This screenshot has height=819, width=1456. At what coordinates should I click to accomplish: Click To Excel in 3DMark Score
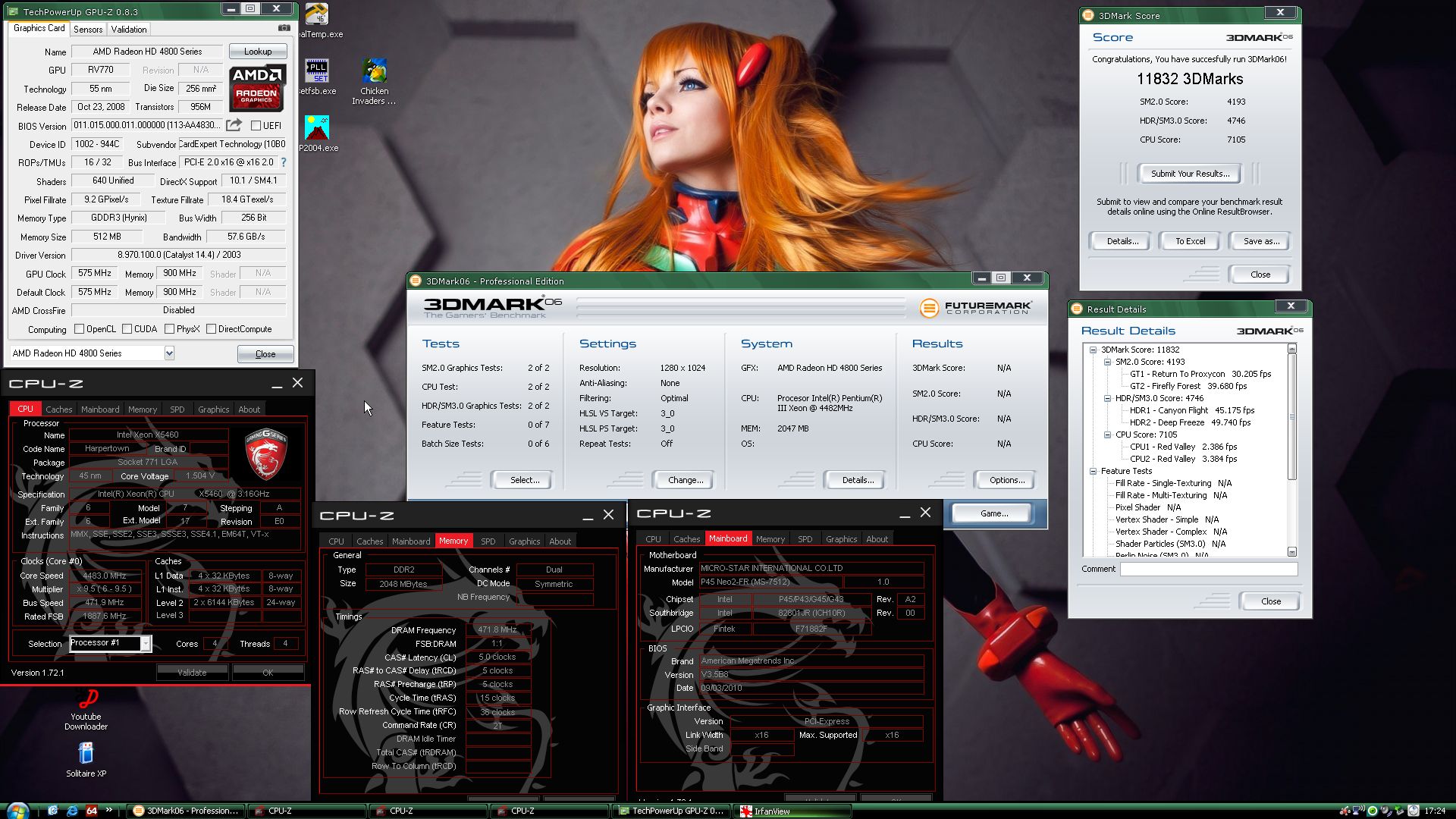point(1190,241)
